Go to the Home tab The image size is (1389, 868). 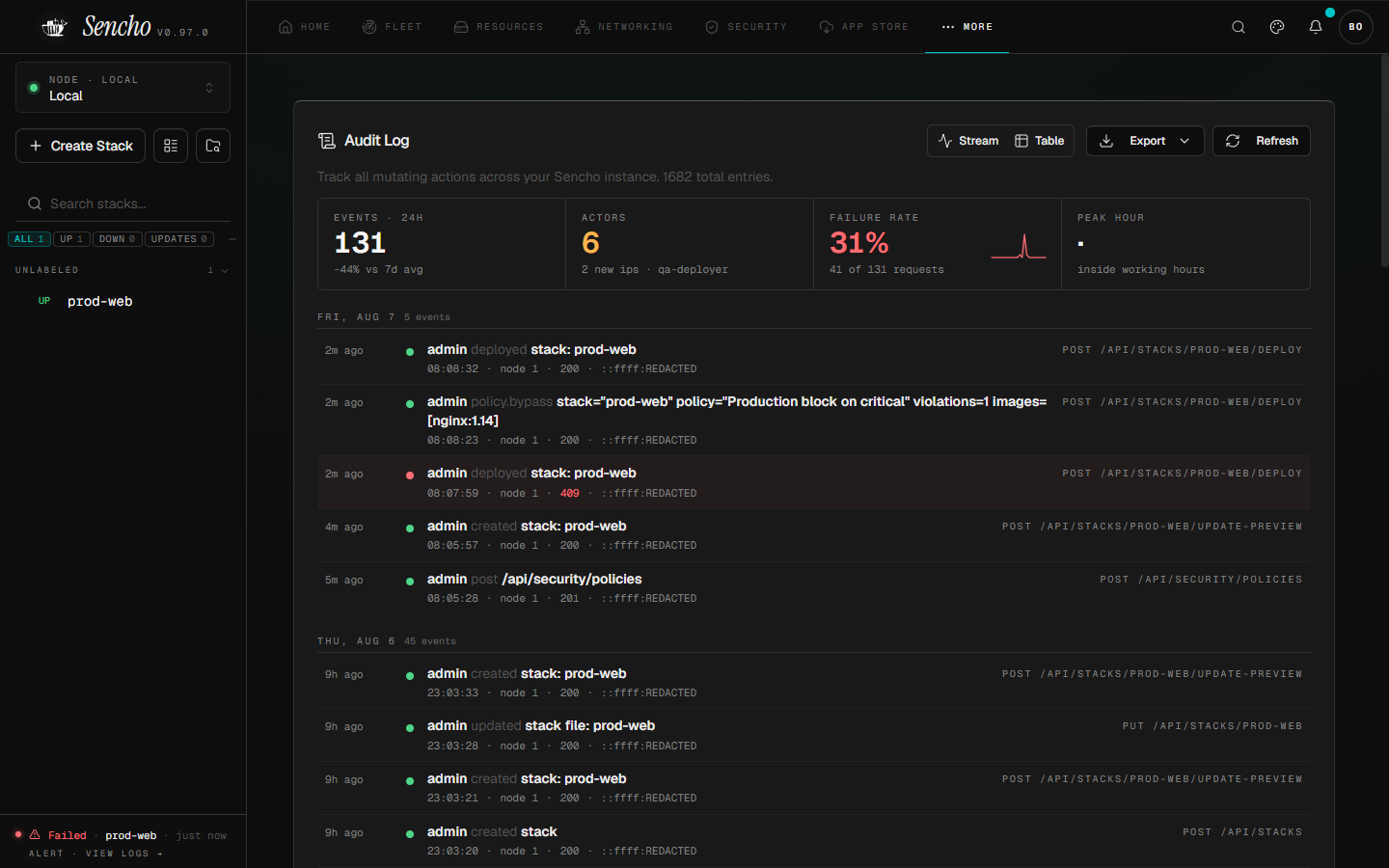pyautogui.click(x=304, y=27)
